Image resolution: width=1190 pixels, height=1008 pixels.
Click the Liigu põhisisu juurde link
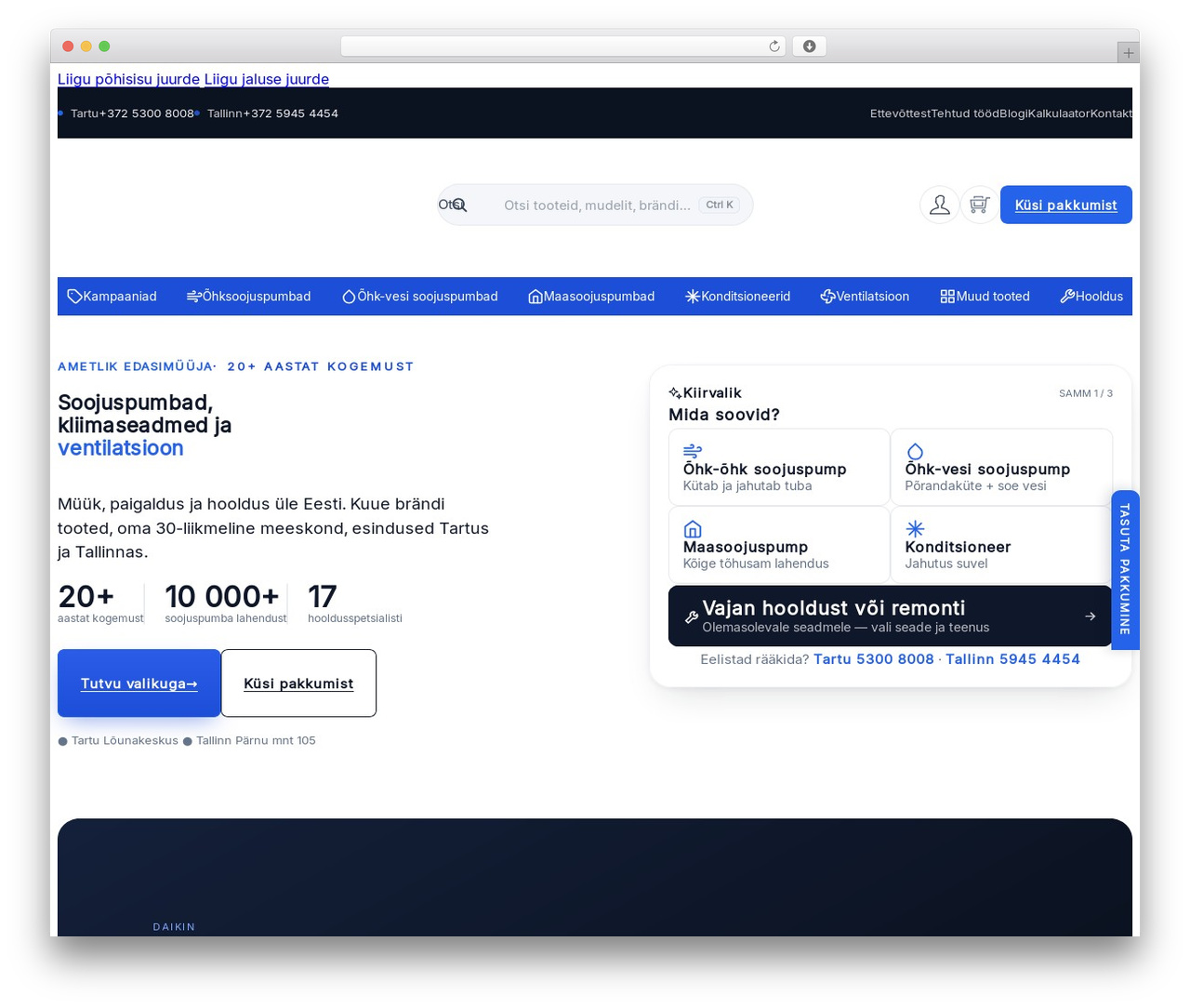128,79
